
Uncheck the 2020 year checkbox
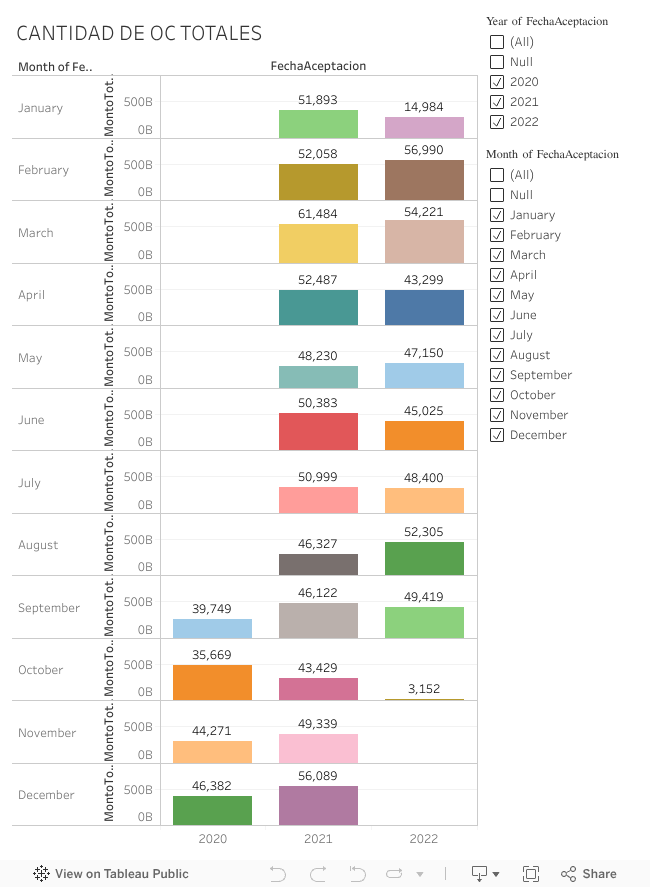tap(497, 82)
